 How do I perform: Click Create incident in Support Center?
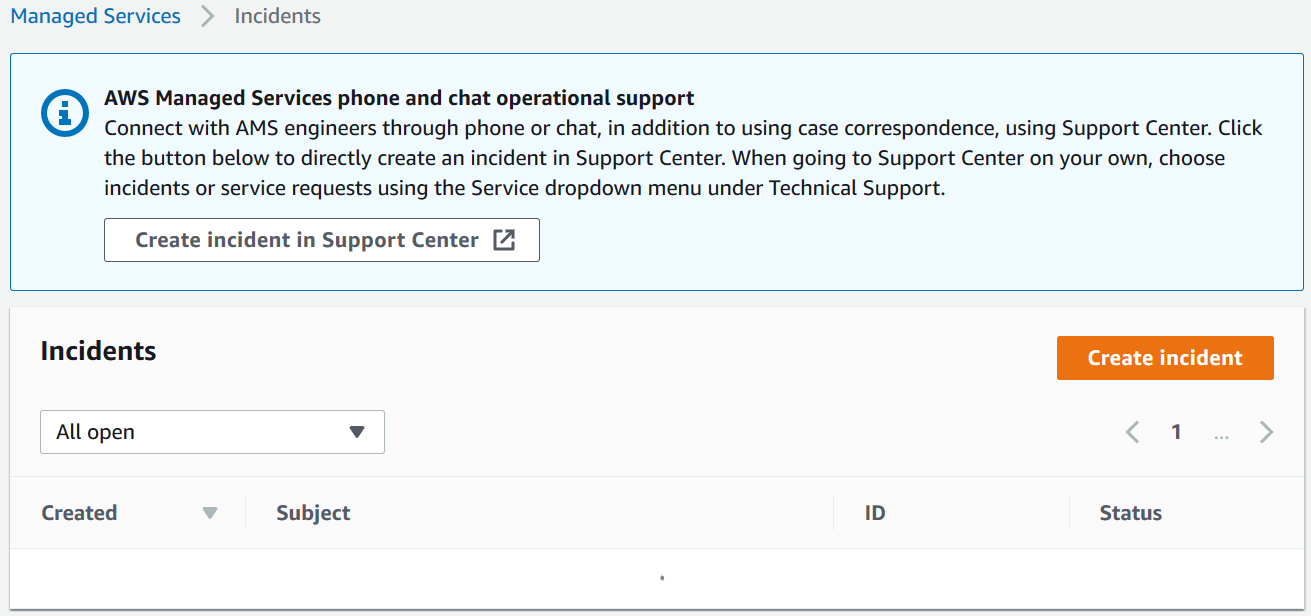[322, 239]
